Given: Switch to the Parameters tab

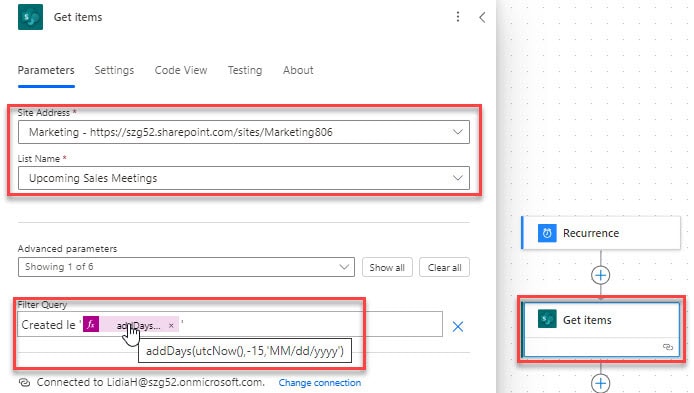Looking at the screenshot, I should [46, 70].
